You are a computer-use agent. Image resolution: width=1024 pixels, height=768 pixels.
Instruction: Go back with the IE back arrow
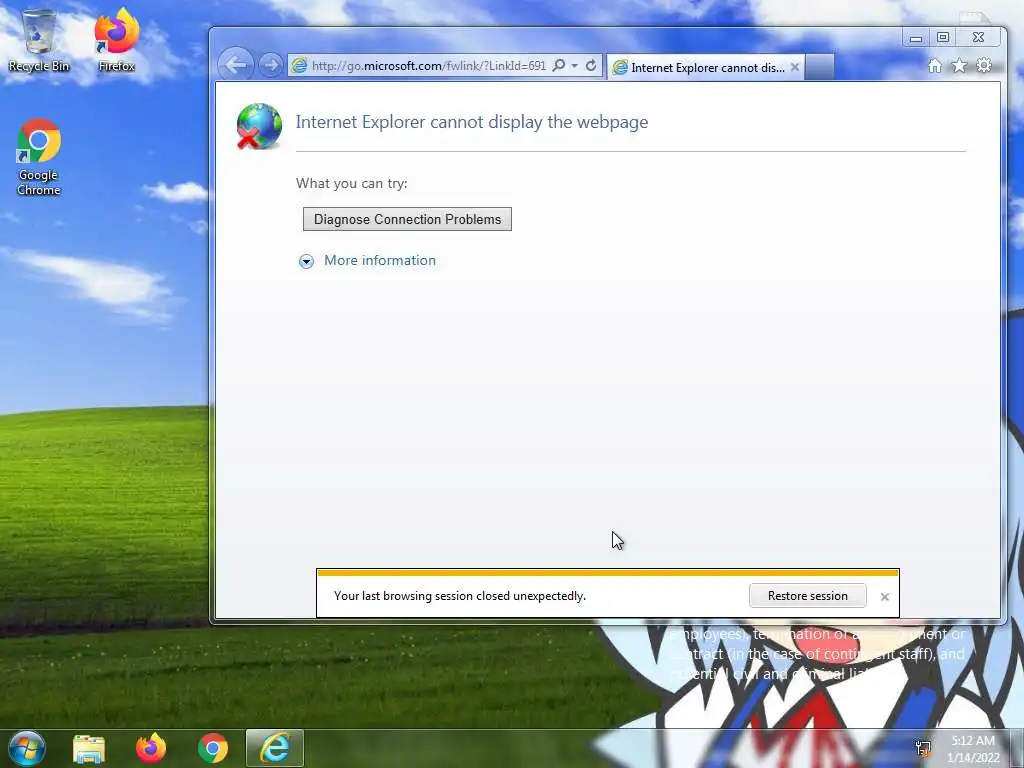235,65
